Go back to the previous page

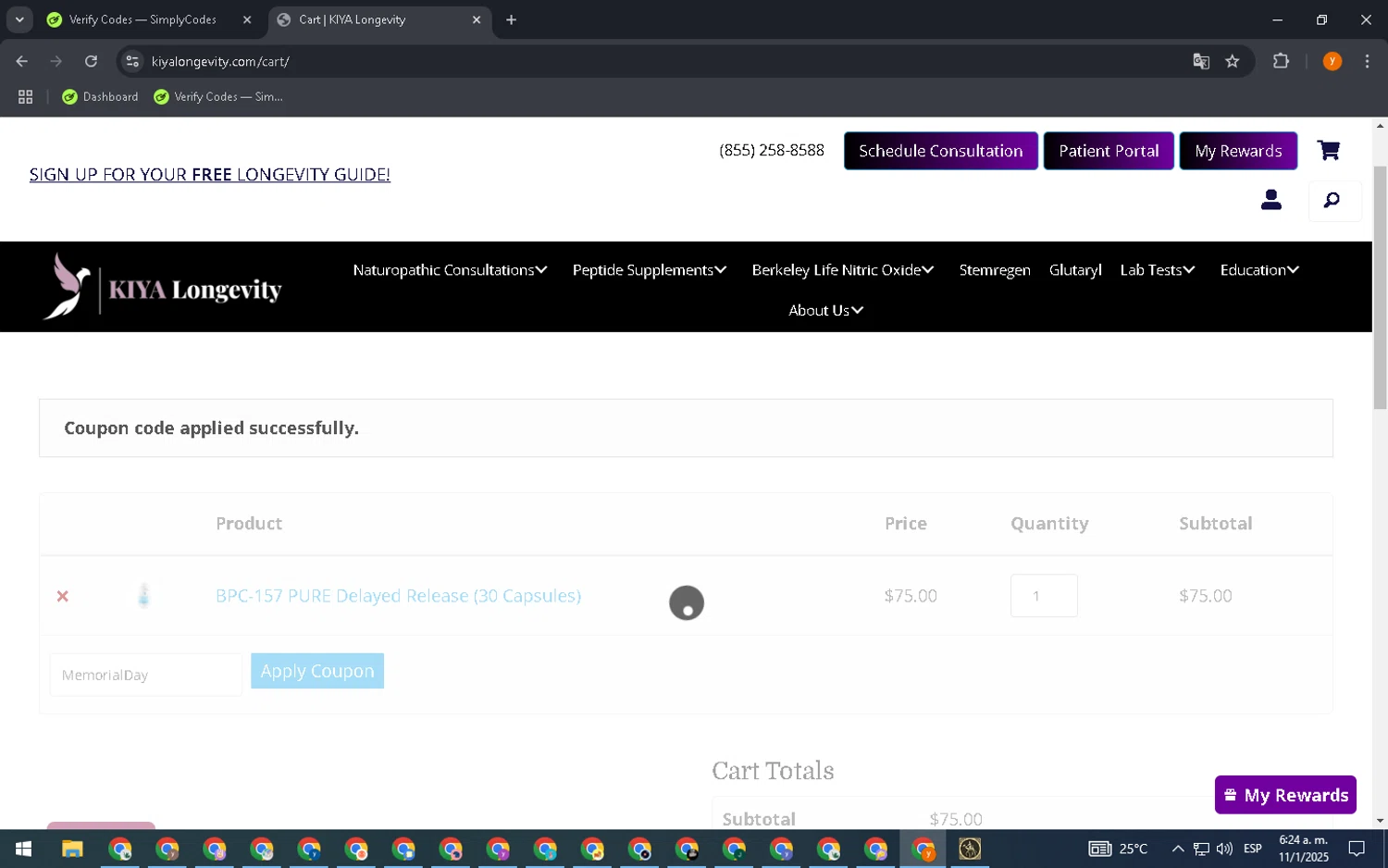click(x=22, y=61)
